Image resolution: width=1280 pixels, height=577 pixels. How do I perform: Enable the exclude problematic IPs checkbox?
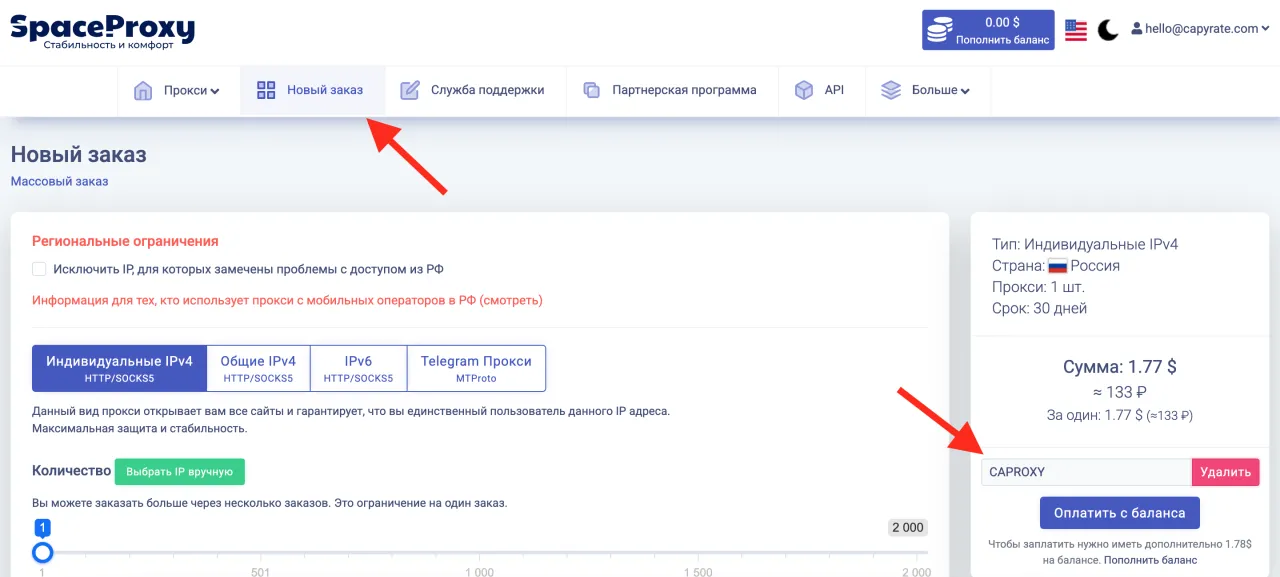point(39,269)
